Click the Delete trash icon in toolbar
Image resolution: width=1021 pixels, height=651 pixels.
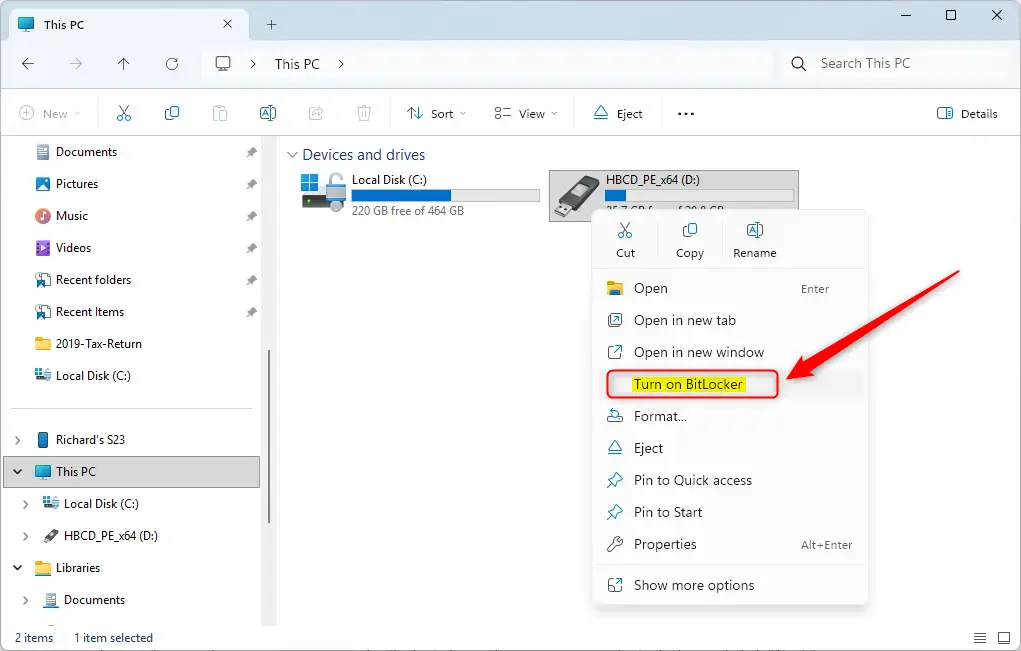click(364, 113)
